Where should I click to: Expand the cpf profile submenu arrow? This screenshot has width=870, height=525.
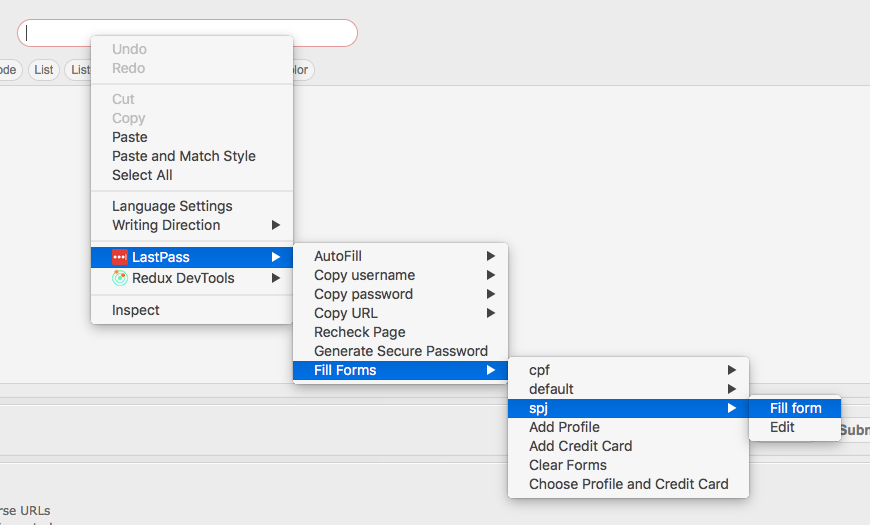pyautogui.click(x=732, y=370)
